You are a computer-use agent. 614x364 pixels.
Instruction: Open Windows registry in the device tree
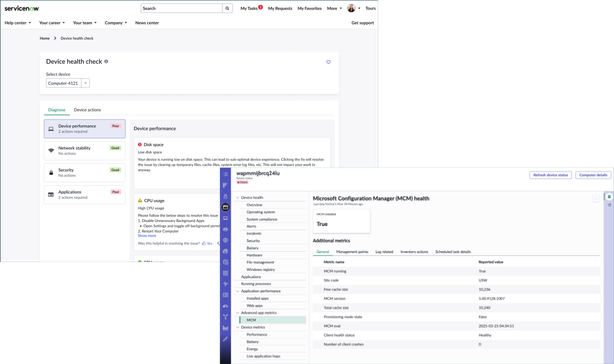point(261,269)
